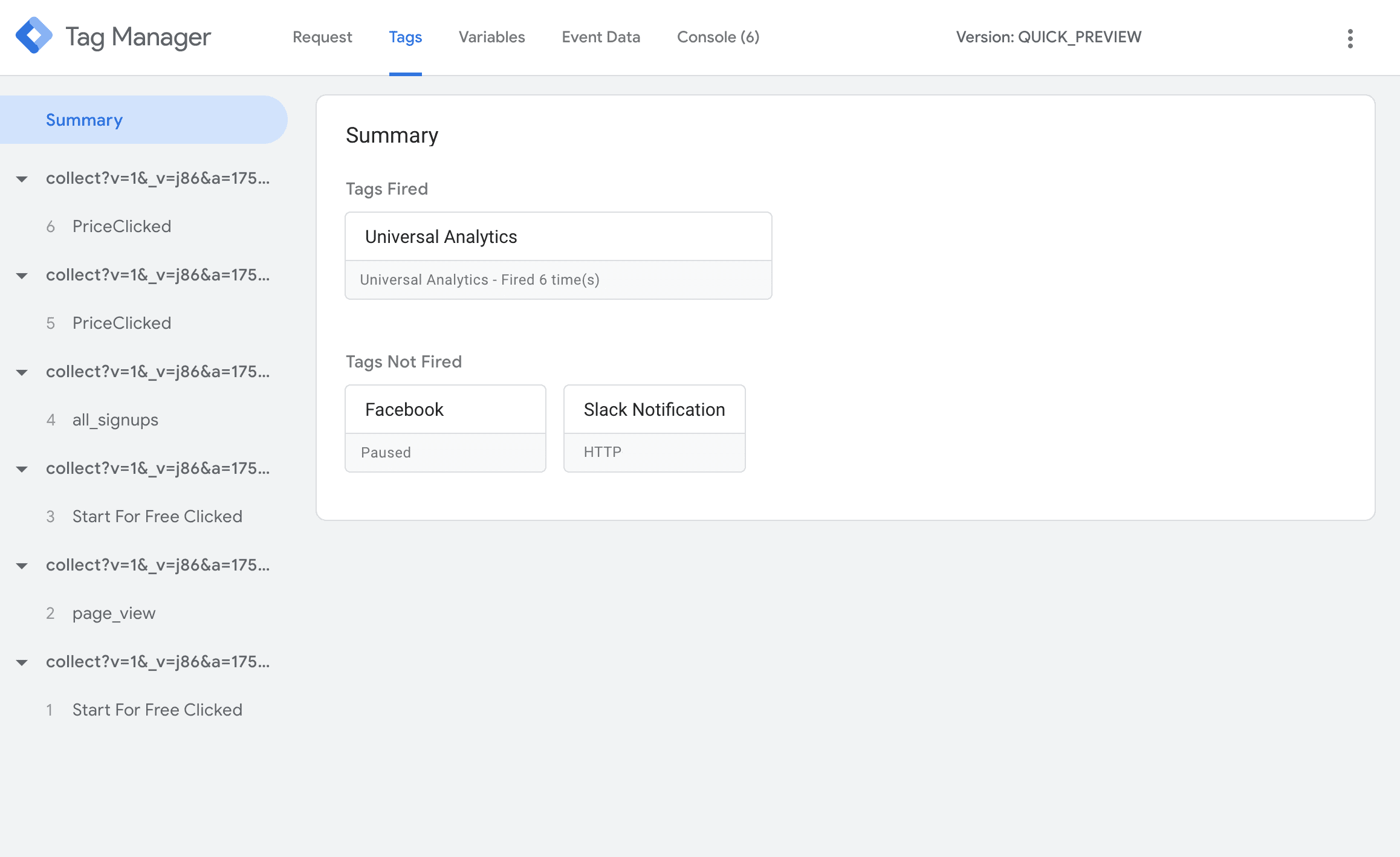
Task: Open the Console (6) tab
Action: point(718,37)
